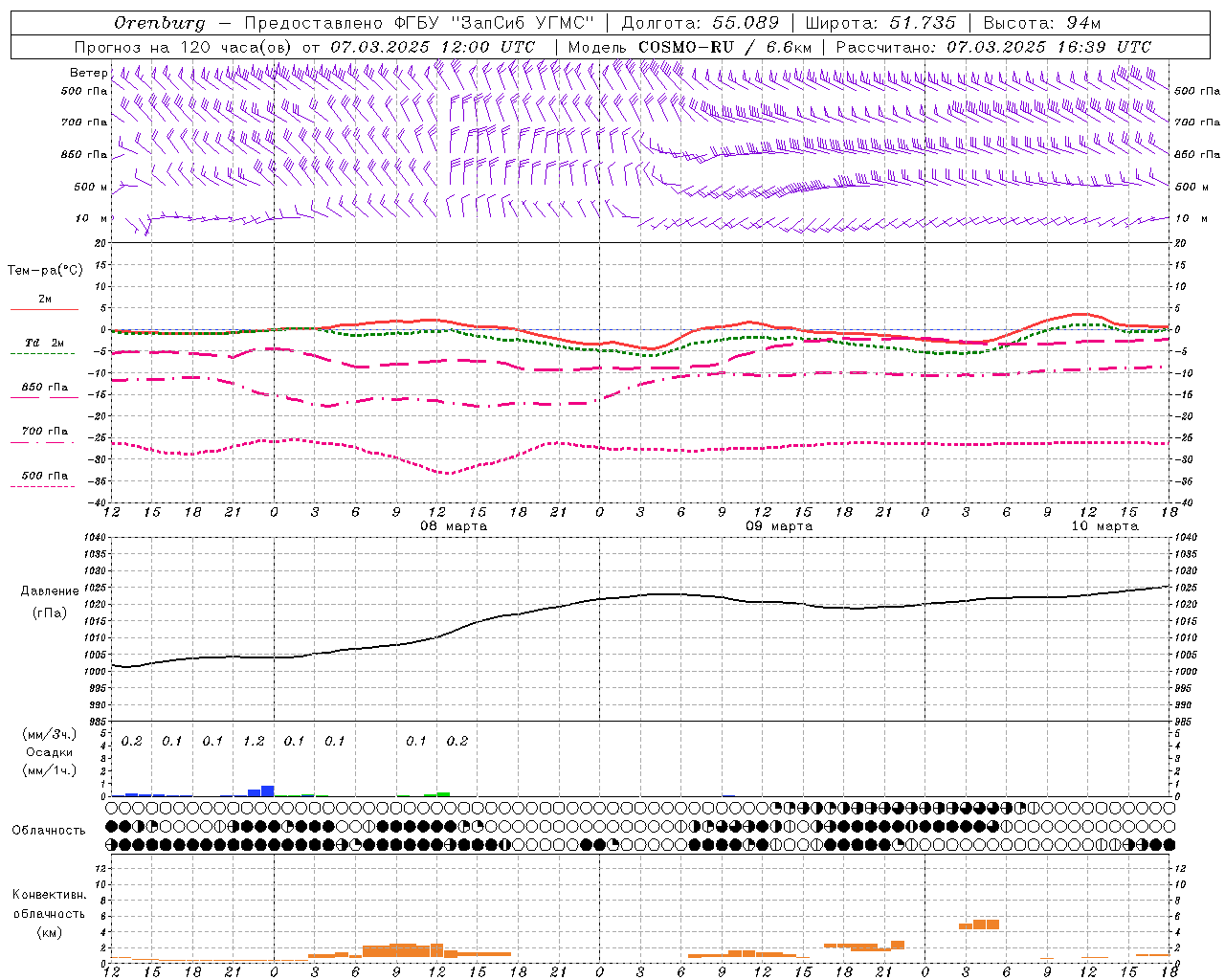Click the '(мм/1ч.)' precipitation unit label
This screenshot has width=1225, height=980.
point(49,770)
